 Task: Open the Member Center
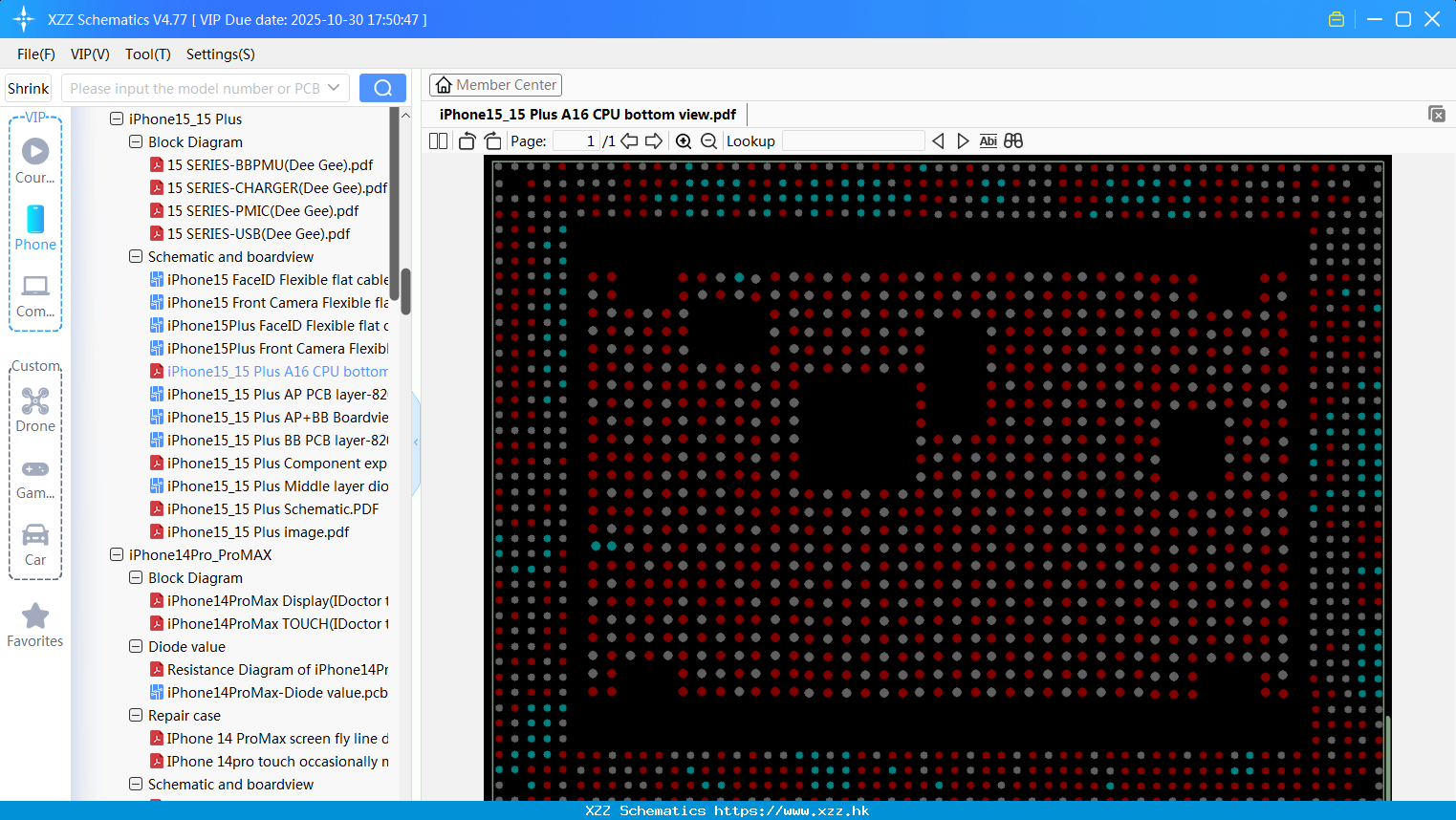point(495,85)
